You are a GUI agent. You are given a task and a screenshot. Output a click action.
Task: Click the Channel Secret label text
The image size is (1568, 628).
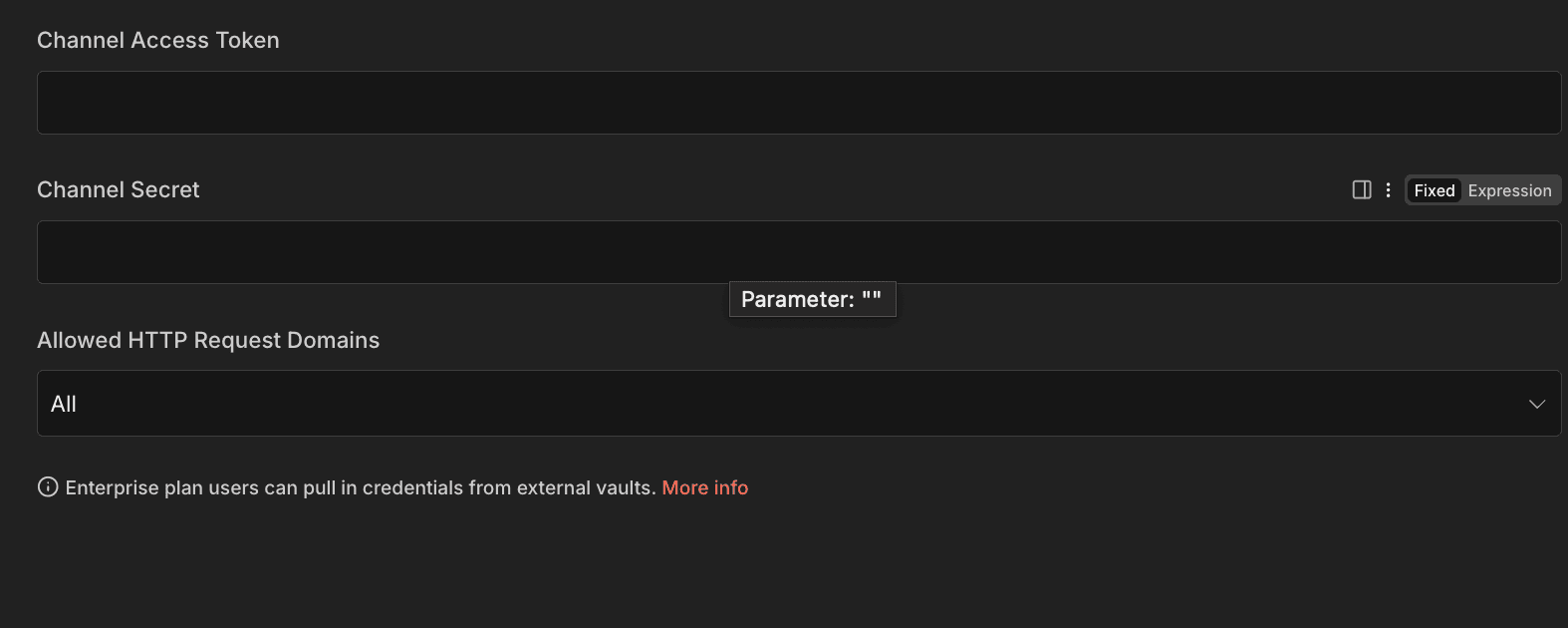click(x=119, y=189)
